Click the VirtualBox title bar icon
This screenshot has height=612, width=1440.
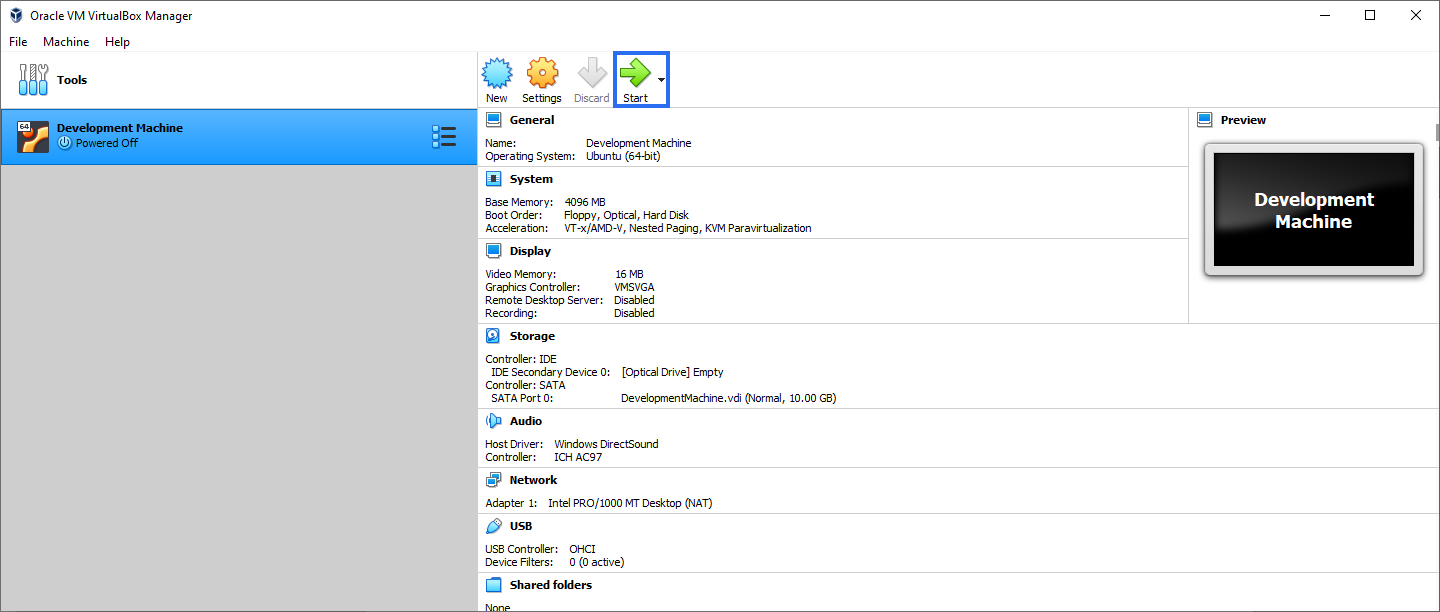tap(16, 15)
